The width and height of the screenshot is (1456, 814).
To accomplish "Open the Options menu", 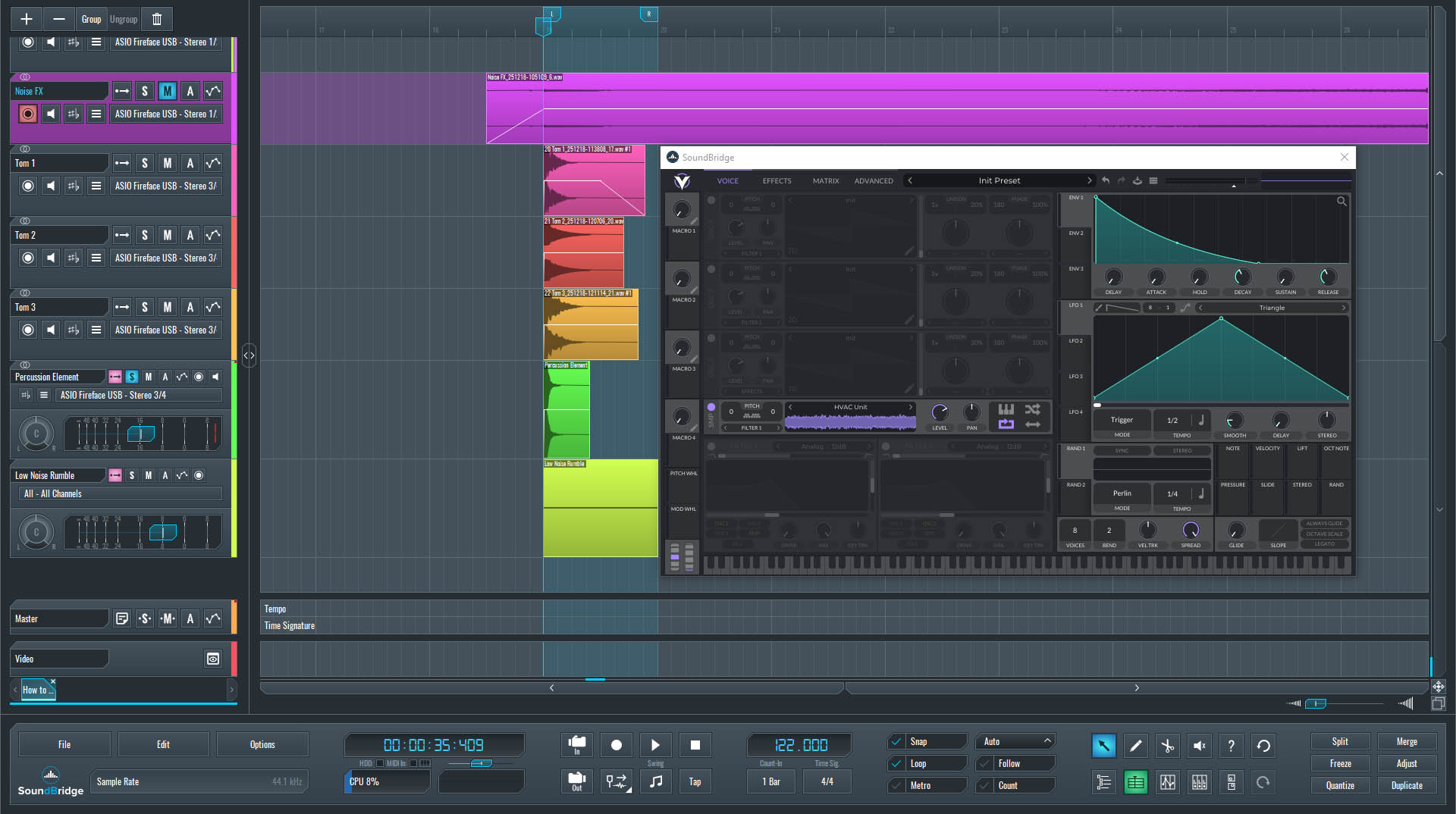I will [x=262, y=744].
